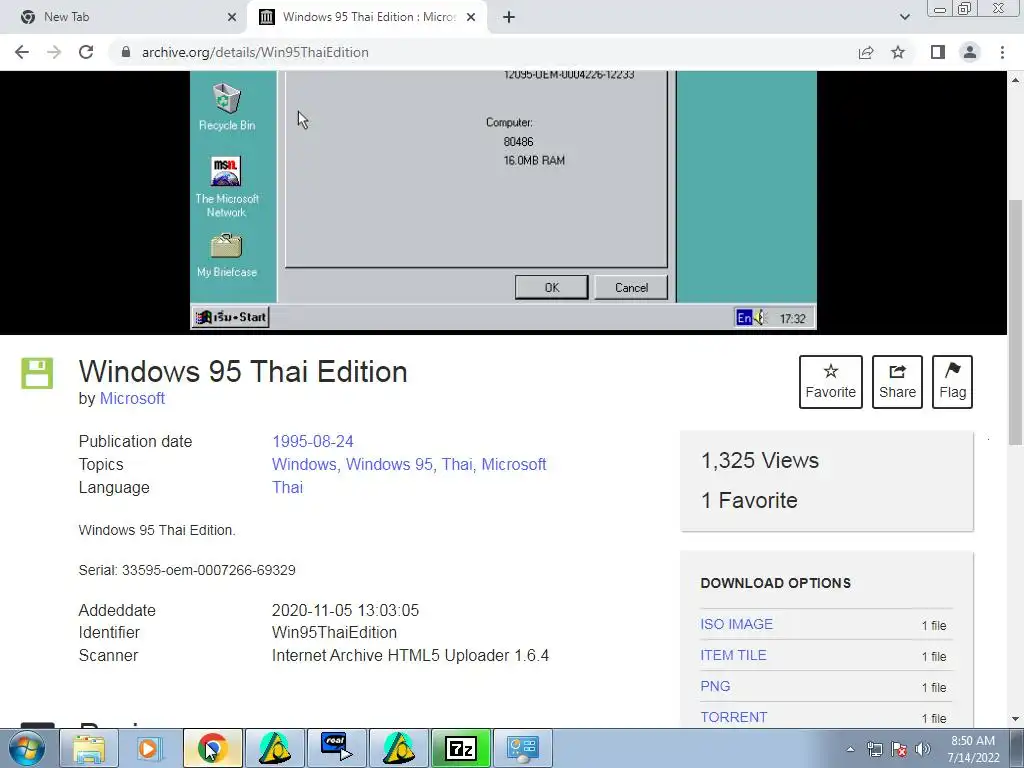Screen dimensions: 1024x768
Task: Open the taskbar clock showing 8:50 AM
Action: (x=973, y=749)
